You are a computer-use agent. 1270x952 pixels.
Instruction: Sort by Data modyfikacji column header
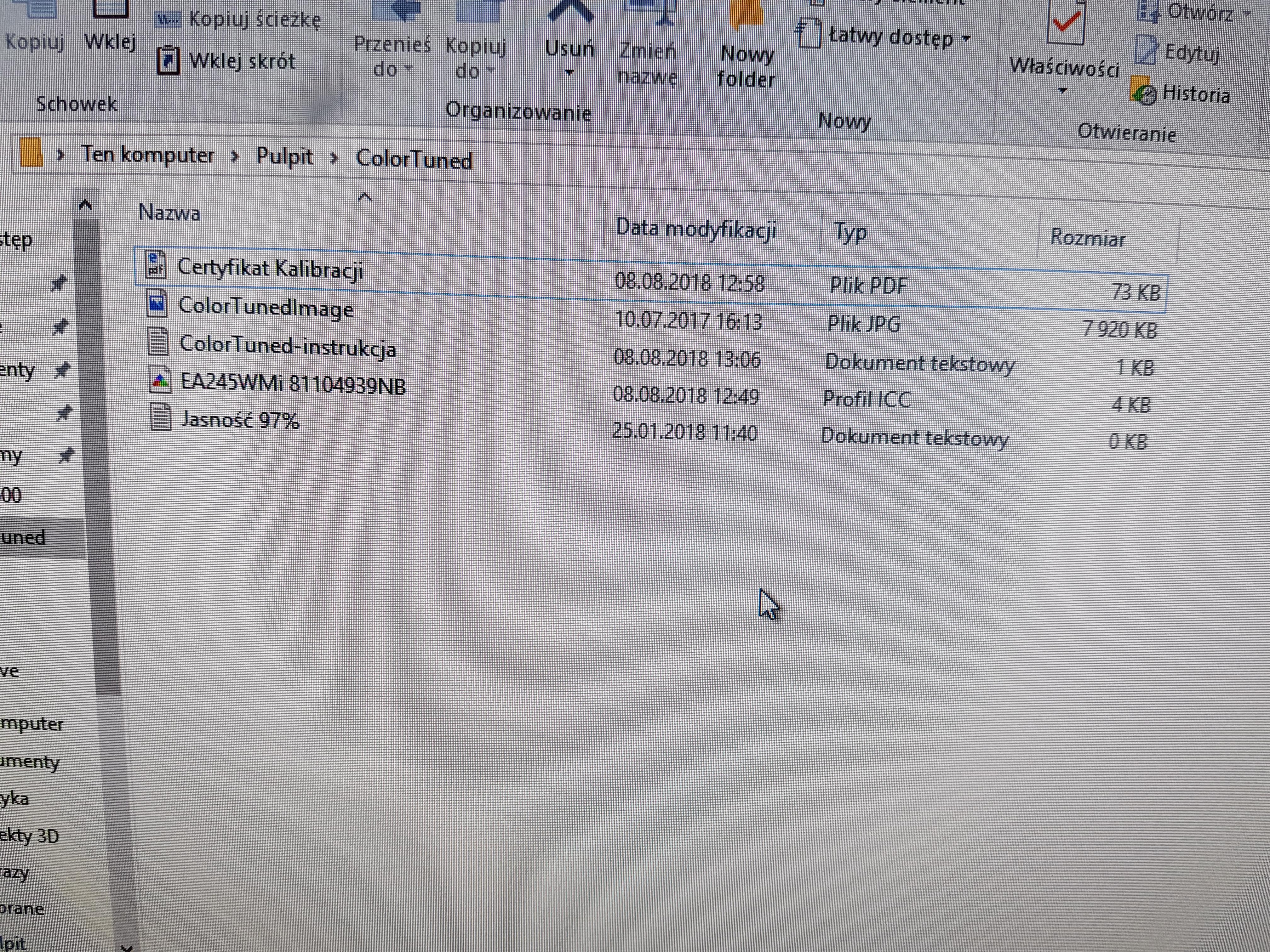696,229
